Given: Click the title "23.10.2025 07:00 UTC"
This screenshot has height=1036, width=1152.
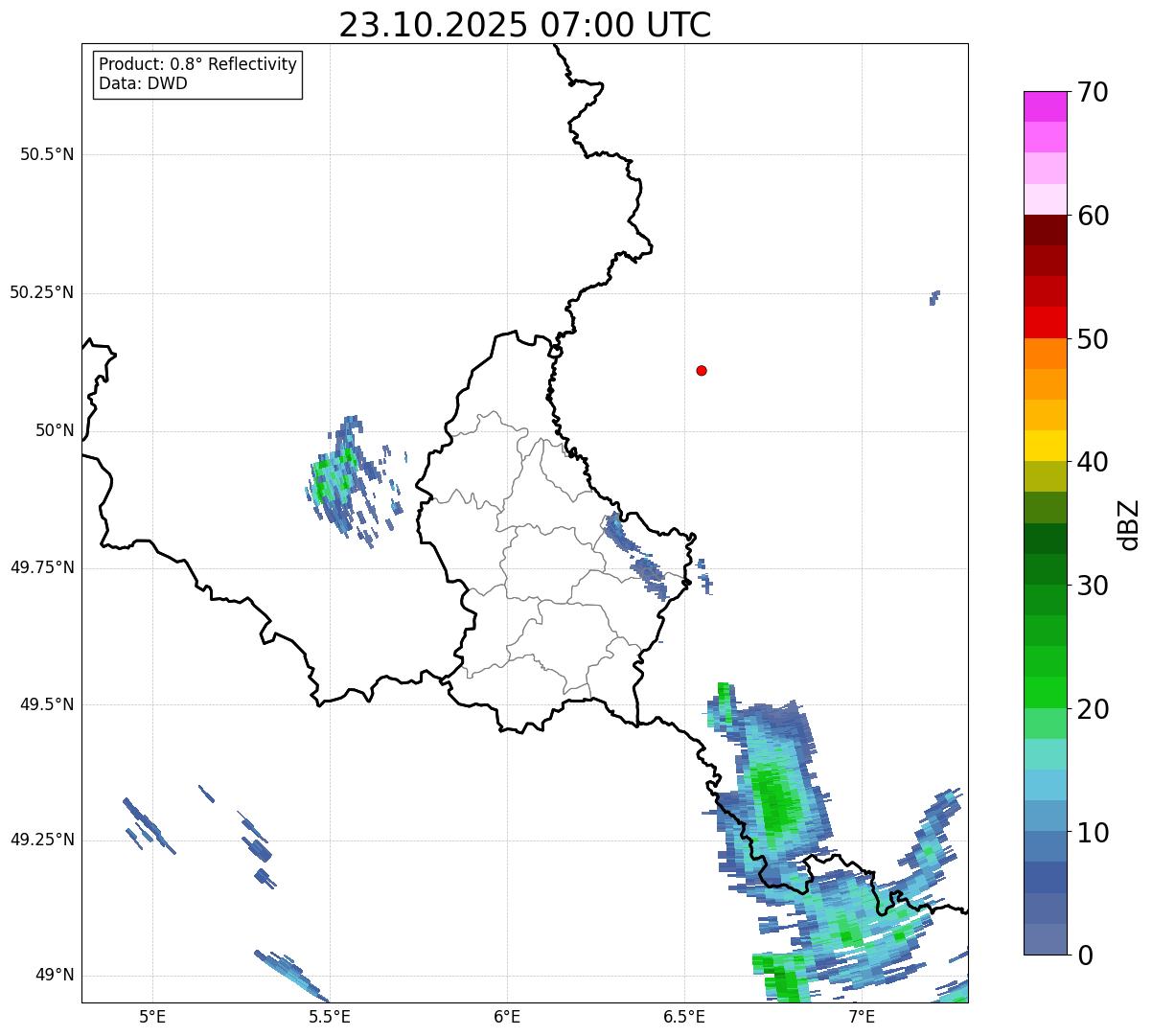Looking at the screenshot, I should [525, 25].
